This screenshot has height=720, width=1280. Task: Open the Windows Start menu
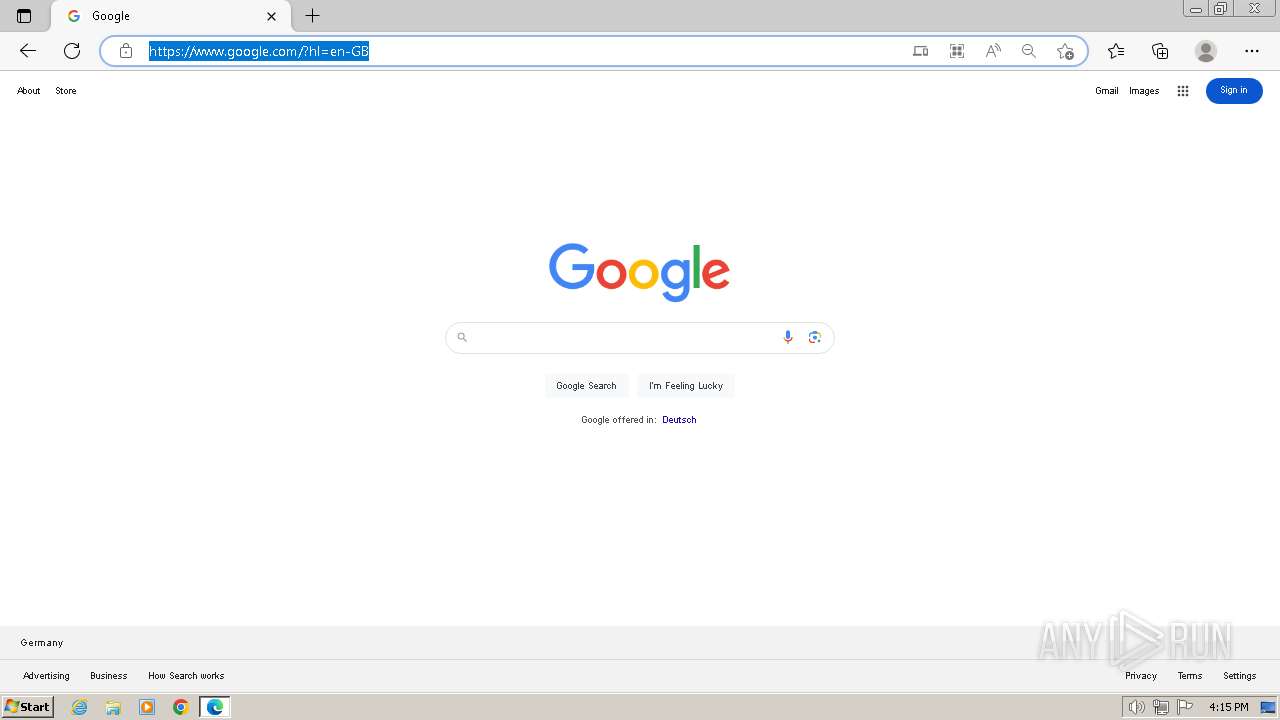[27, 707]
